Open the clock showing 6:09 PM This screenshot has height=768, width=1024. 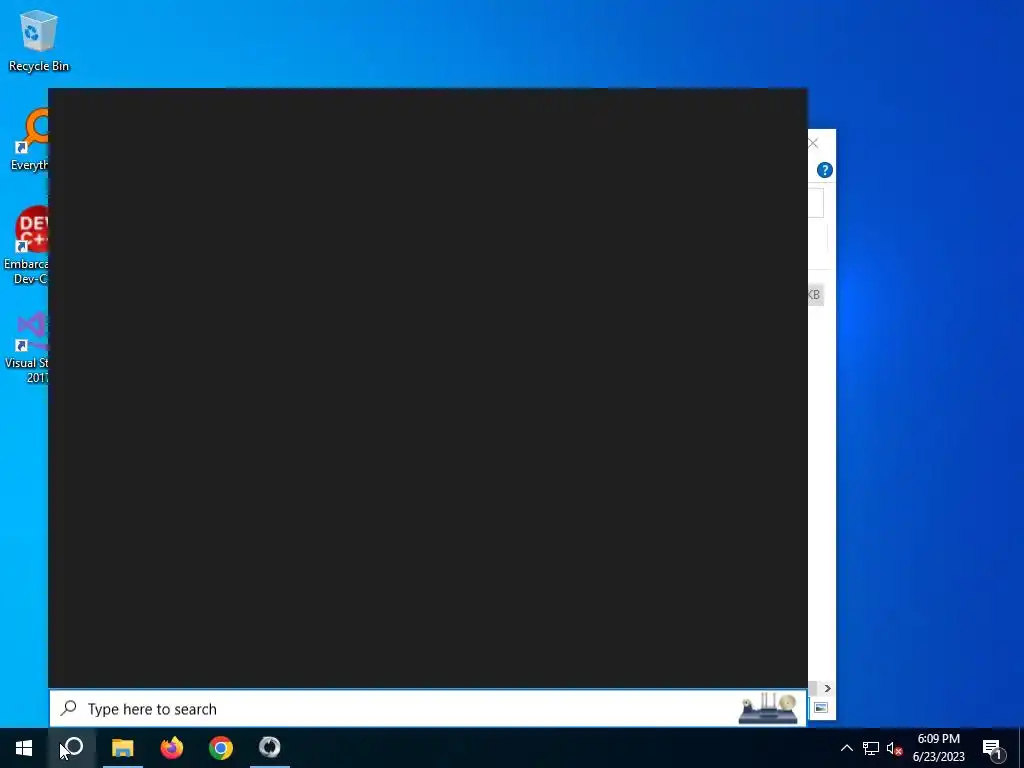pyautogui.click(x=938, y=748)
